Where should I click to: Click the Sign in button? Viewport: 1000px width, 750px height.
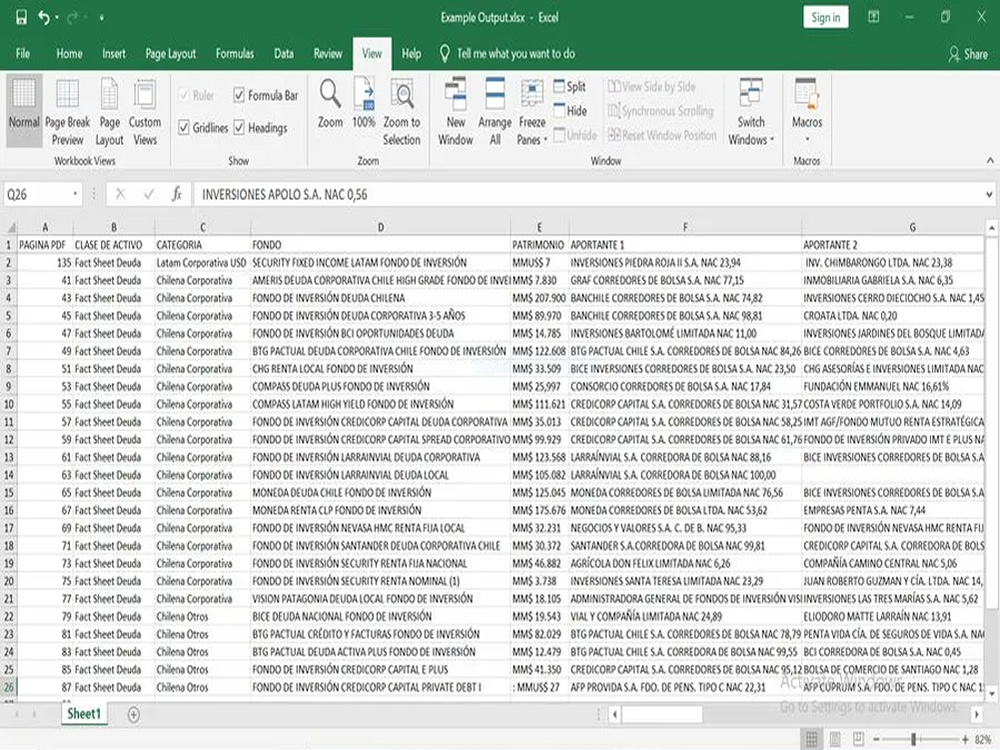825,17
